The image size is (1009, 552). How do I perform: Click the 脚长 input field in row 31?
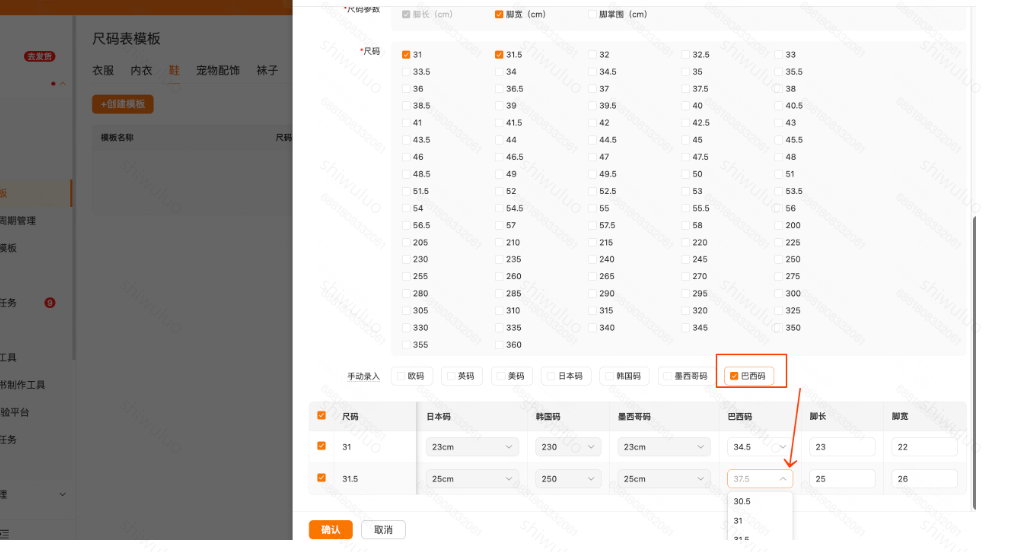(842, 447)
